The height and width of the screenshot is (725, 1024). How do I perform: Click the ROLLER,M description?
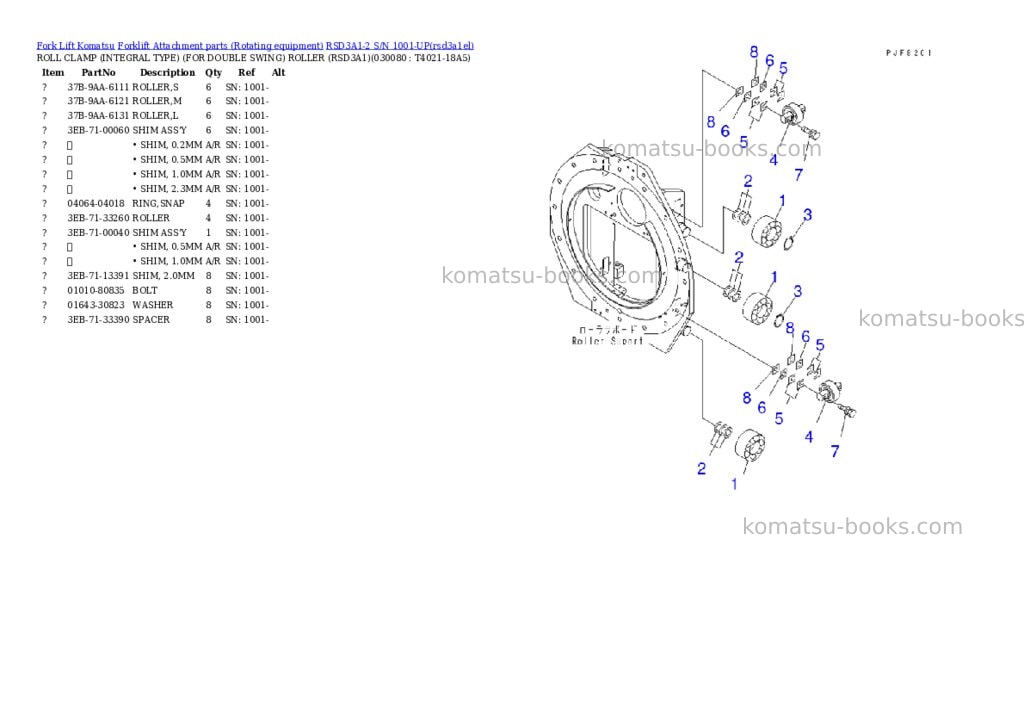pyautogui.click(x=157, y=101)
